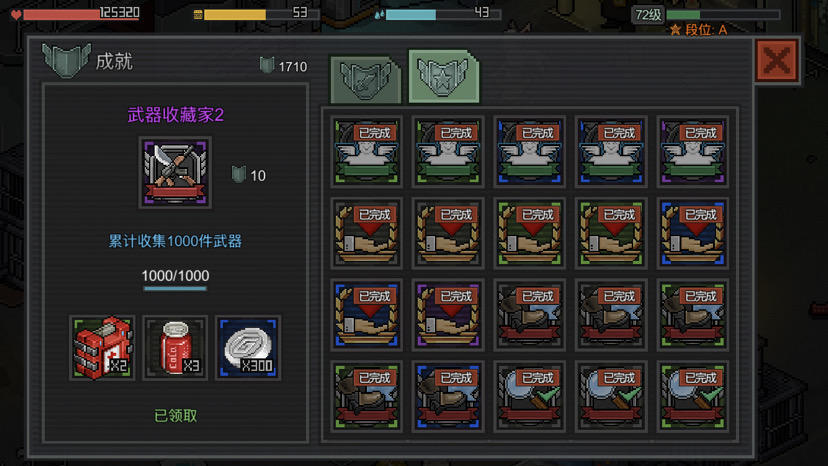Screen dimensions: 828x466
Task: Select the last magnifier checkmark achievement
Action: (x=692, y=396)
